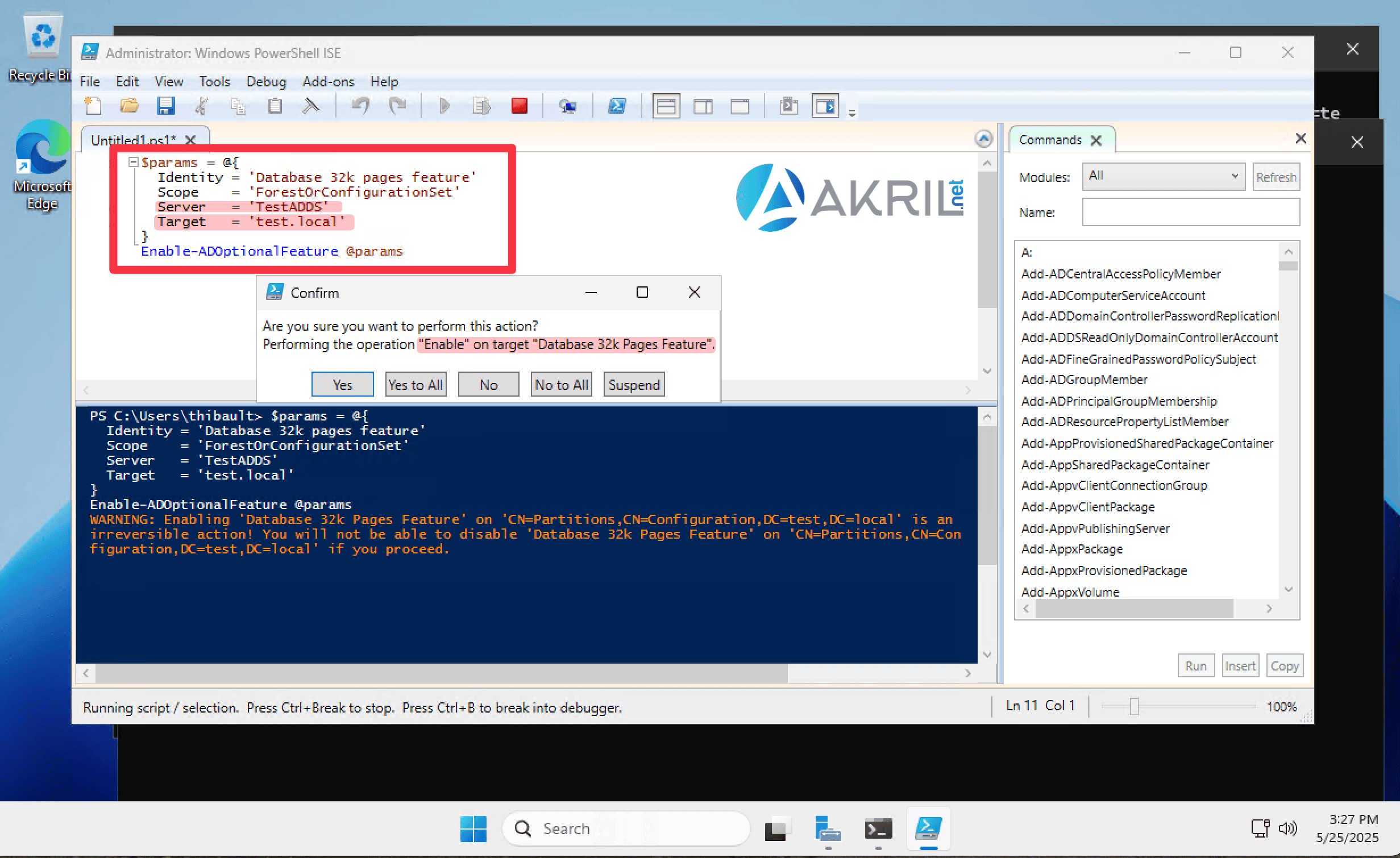Click the red Stop Operation icon
Viewport: 1400px width, 858px height.
(519, 106)
